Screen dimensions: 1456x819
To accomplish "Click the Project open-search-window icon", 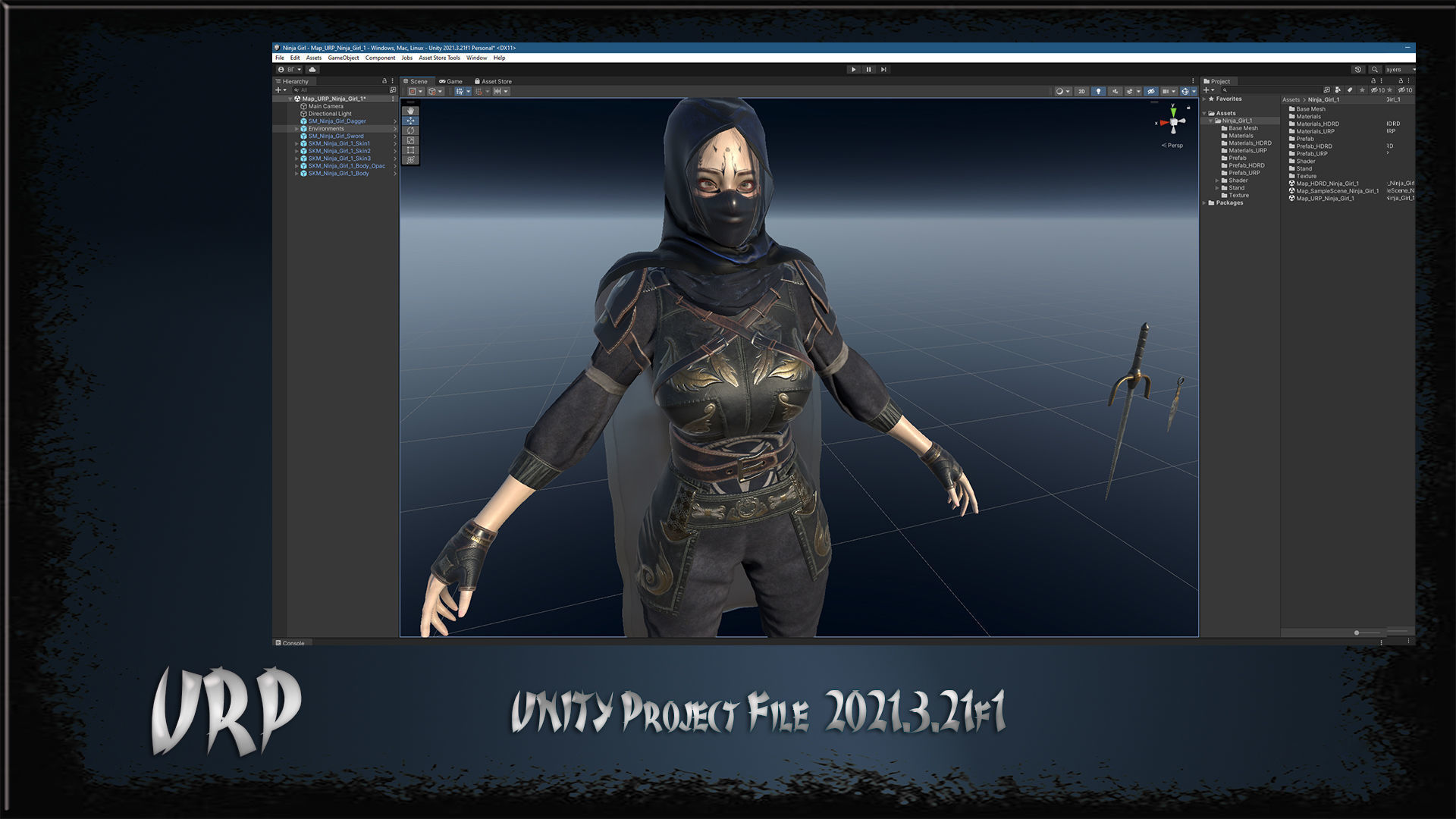I will point(1327,90).
